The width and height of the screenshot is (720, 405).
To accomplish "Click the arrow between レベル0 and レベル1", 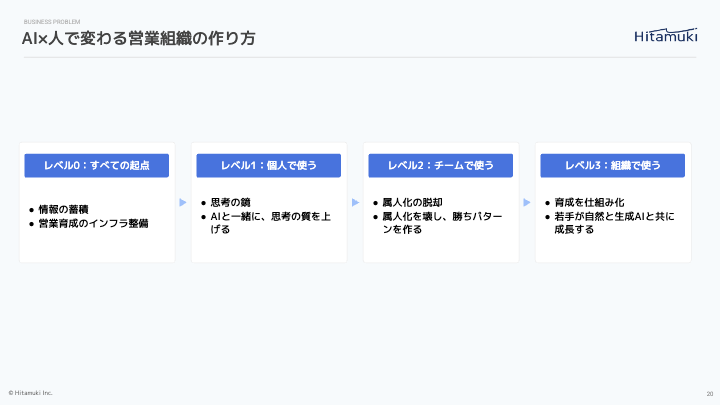I will coord(183,202).
